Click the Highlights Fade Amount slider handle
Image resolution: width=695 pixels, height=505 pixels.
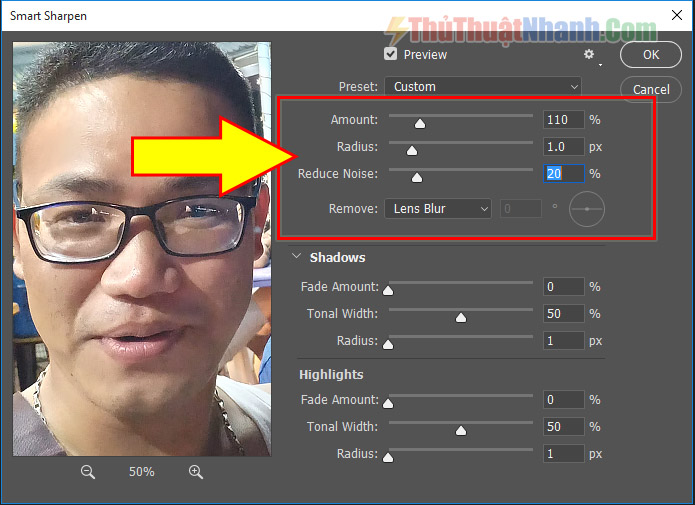pyautogui.click(x=388, y=403)
